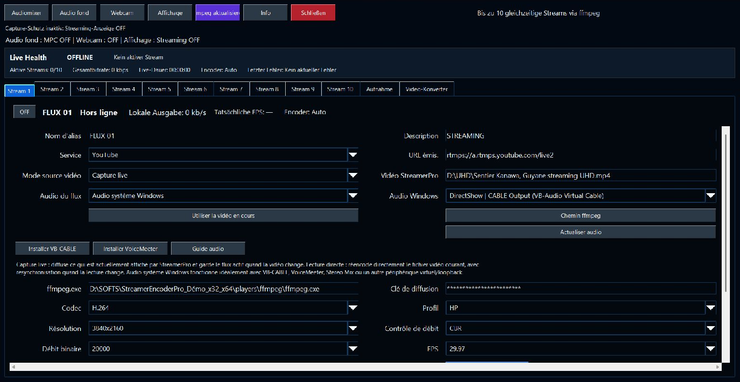Click the Description field containing STREAMING
The width and height of the screenshot is (740, 382).
tap(580, 136)
